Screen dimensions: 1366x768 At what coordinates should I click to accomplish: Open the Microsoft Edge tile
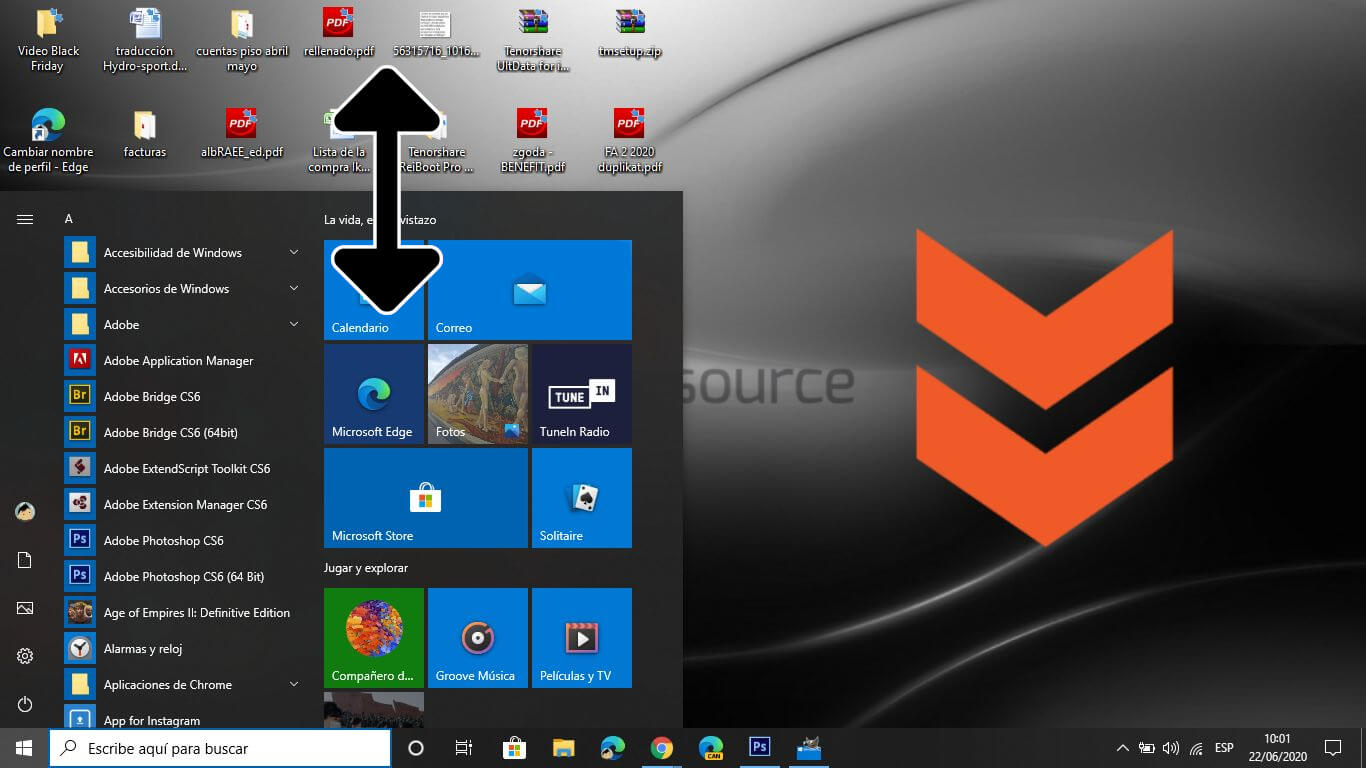(x=374, y=394)
